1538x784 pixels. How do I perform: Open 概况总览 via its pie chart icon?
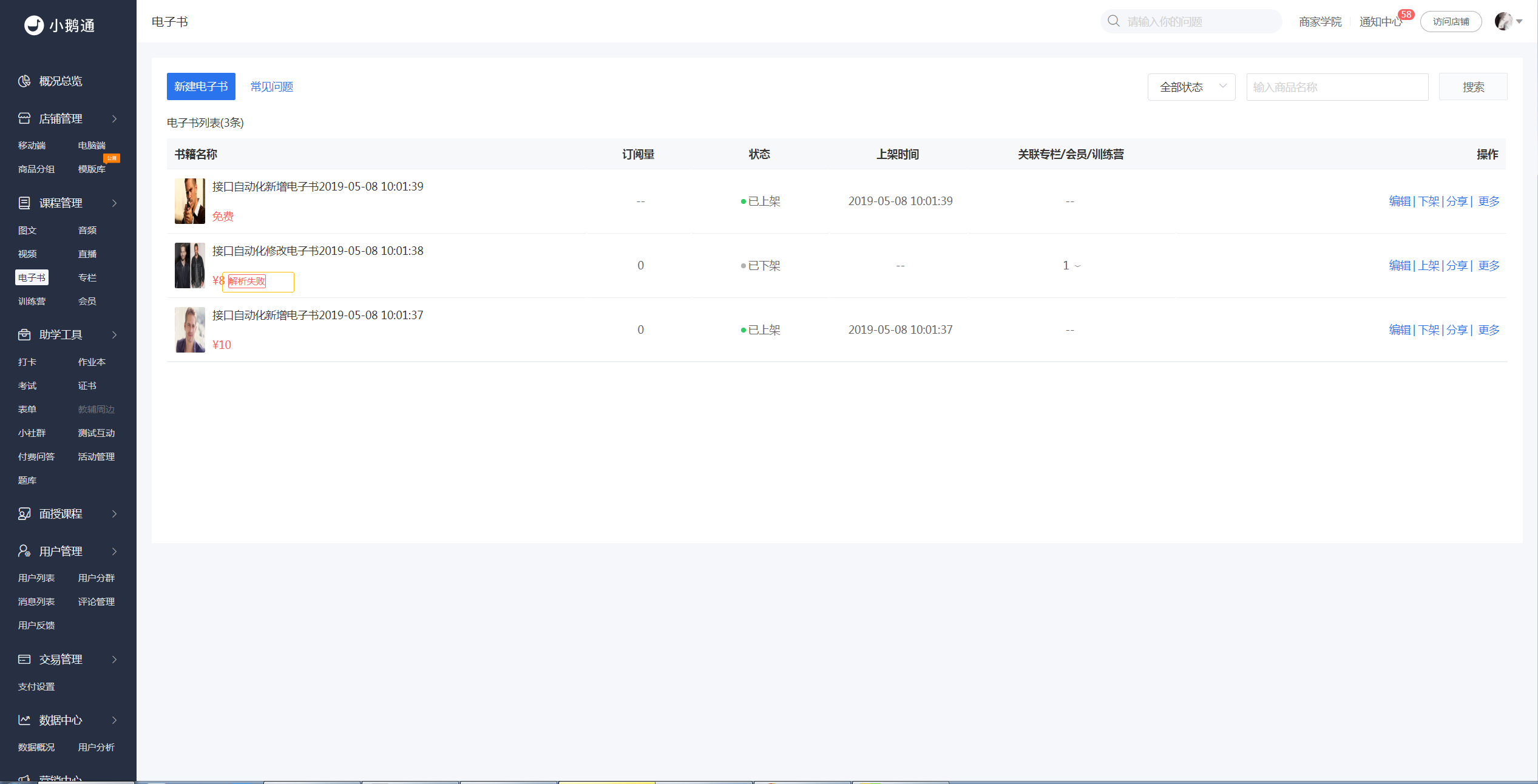coord(24,81)
